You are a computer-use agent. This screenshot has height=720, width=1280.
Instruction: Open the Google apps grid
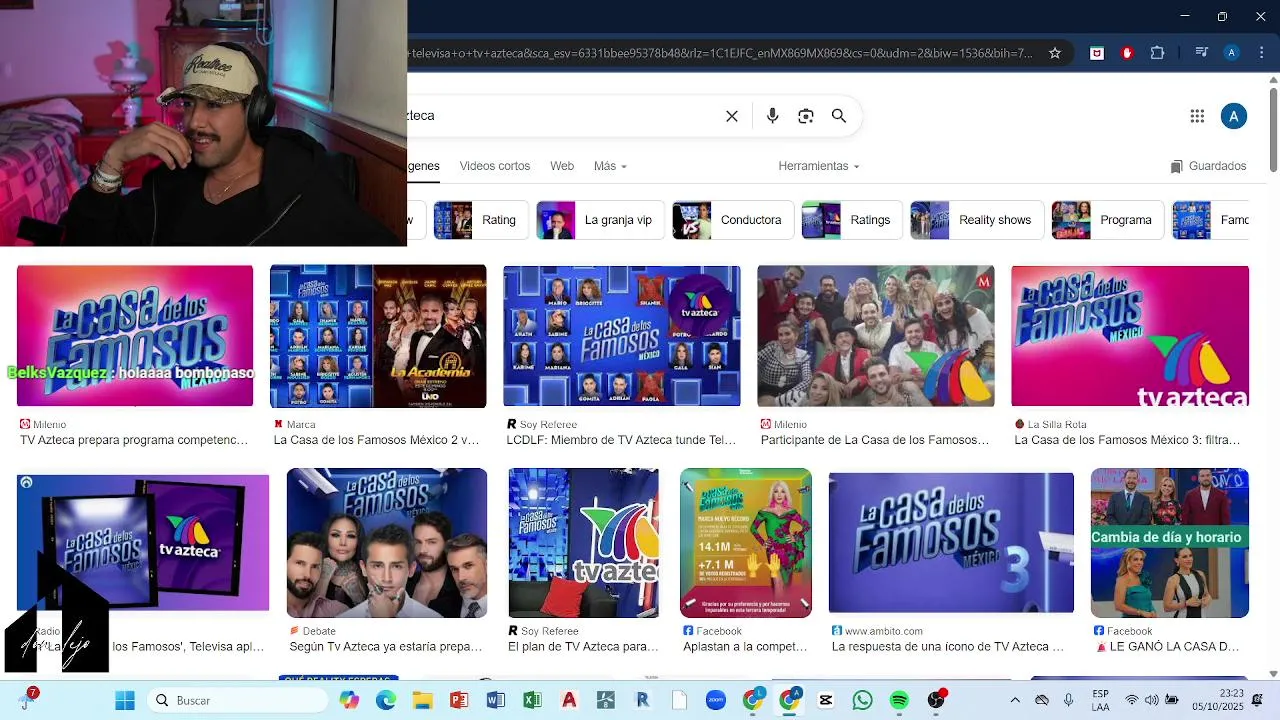coord(1197,116)
